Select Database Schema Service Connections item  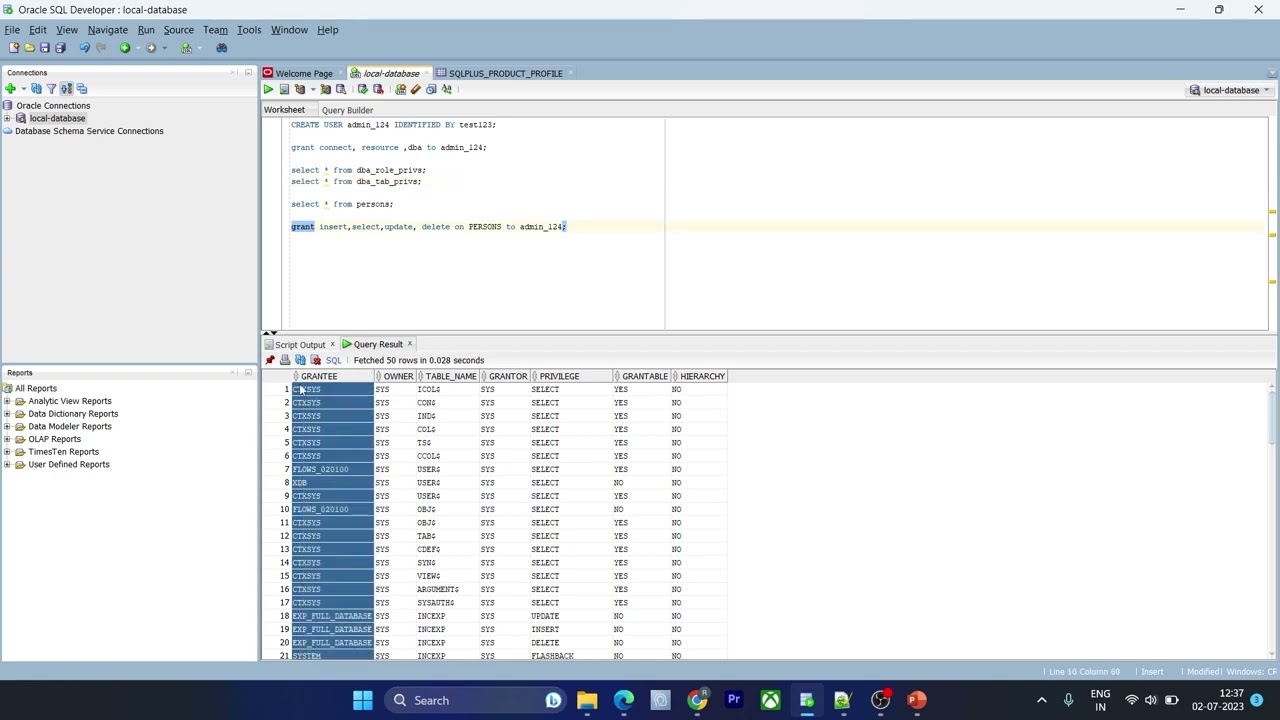point(89,131)
